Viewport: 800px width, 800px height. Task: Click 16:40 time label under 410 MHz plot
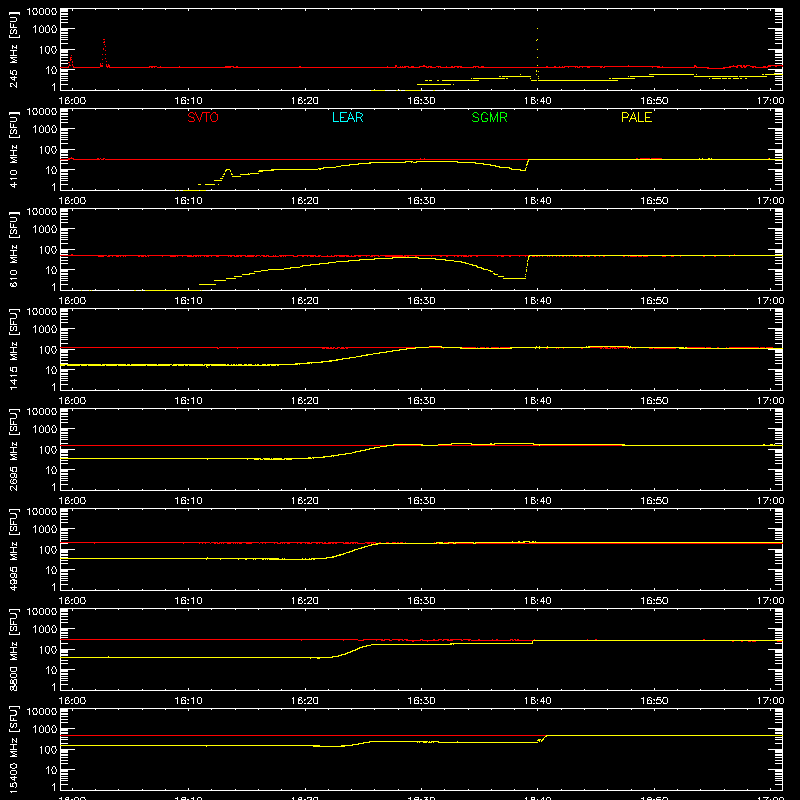coord(537,201)
